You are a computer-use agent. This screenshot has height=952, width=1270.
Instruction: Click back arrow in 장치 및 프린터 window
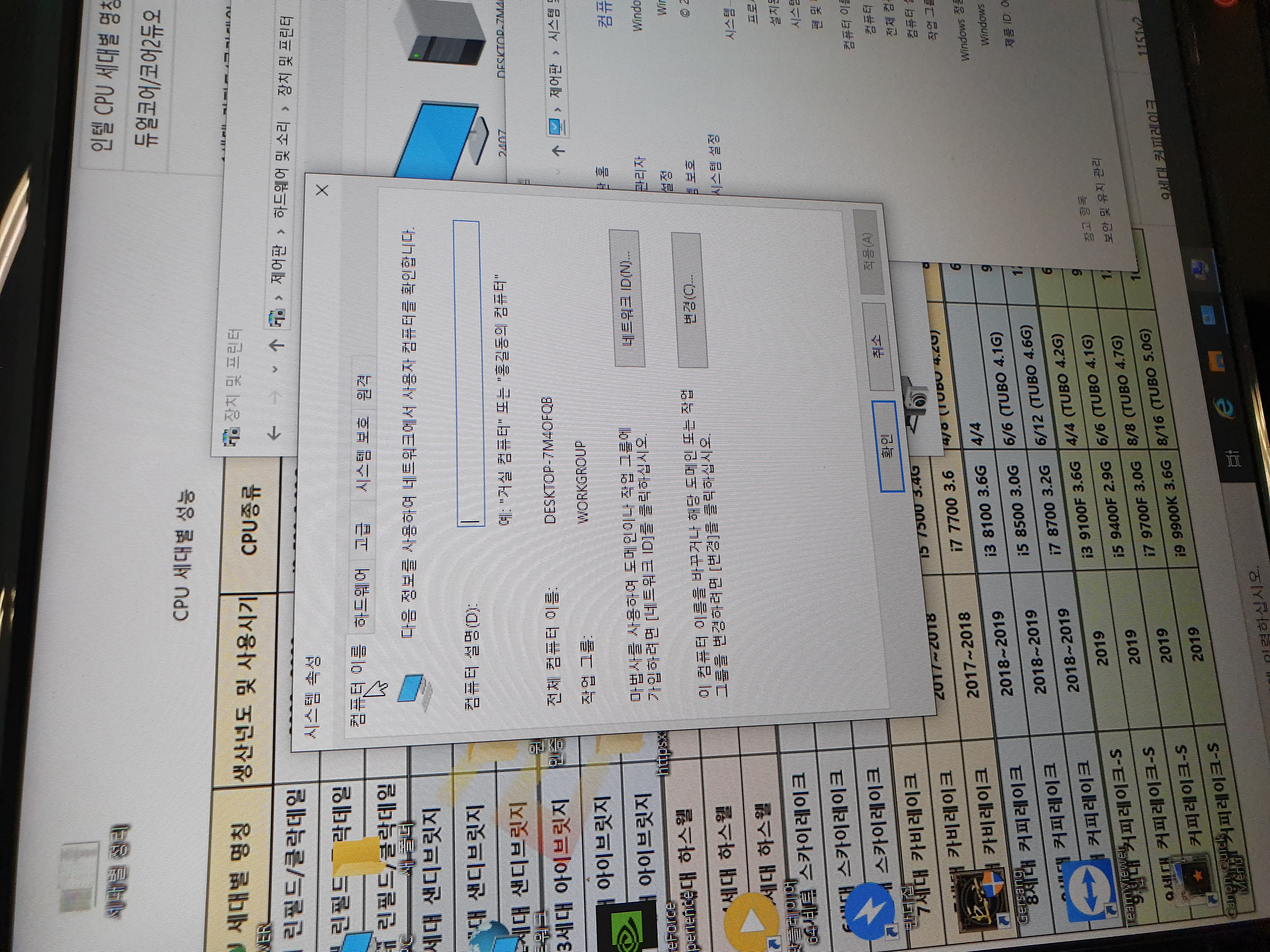pyautogui.click(x=274, y=433)
